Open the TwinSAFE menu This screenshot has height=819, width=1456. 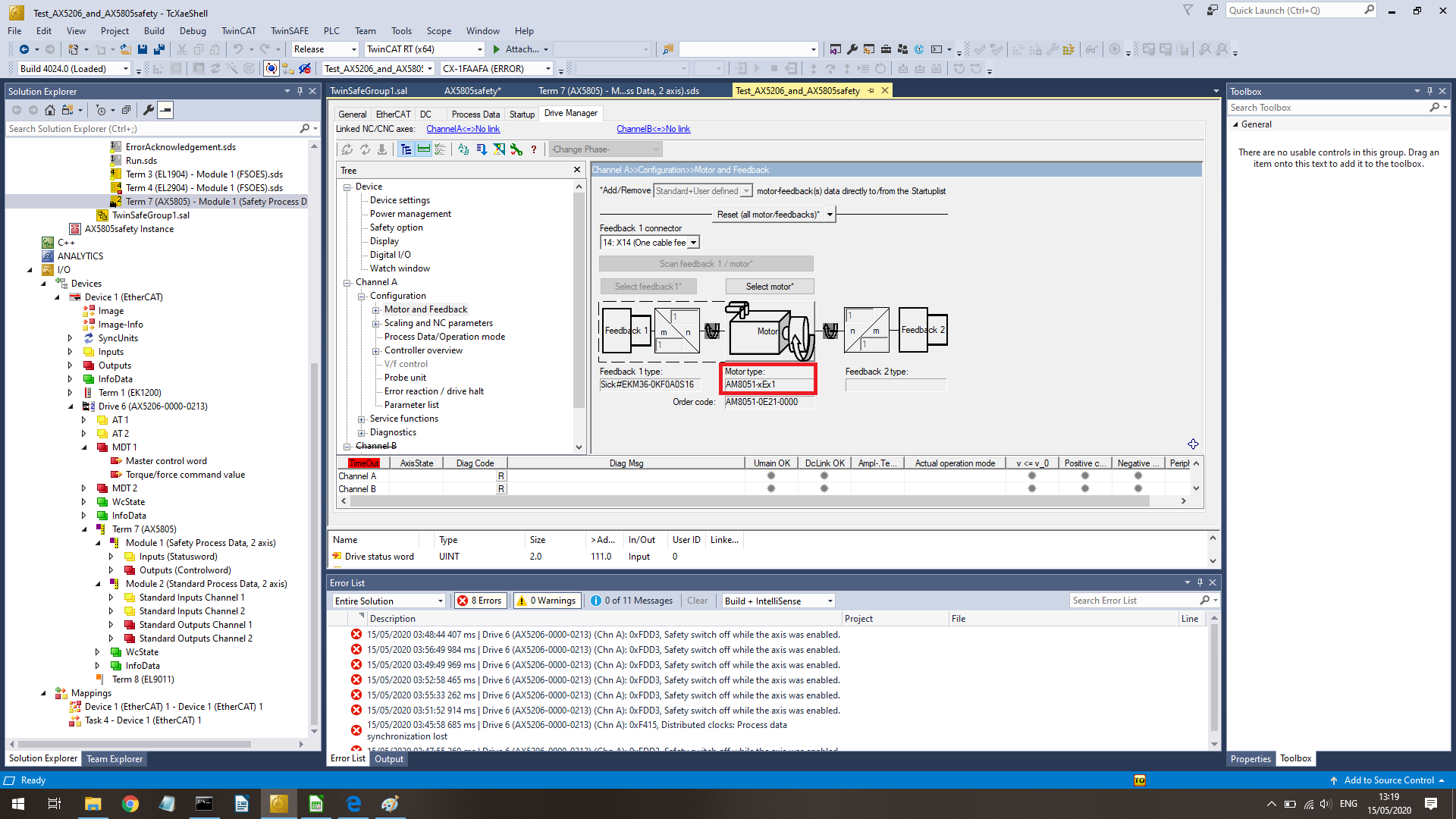pyautogui.click(x=289, y=31)
